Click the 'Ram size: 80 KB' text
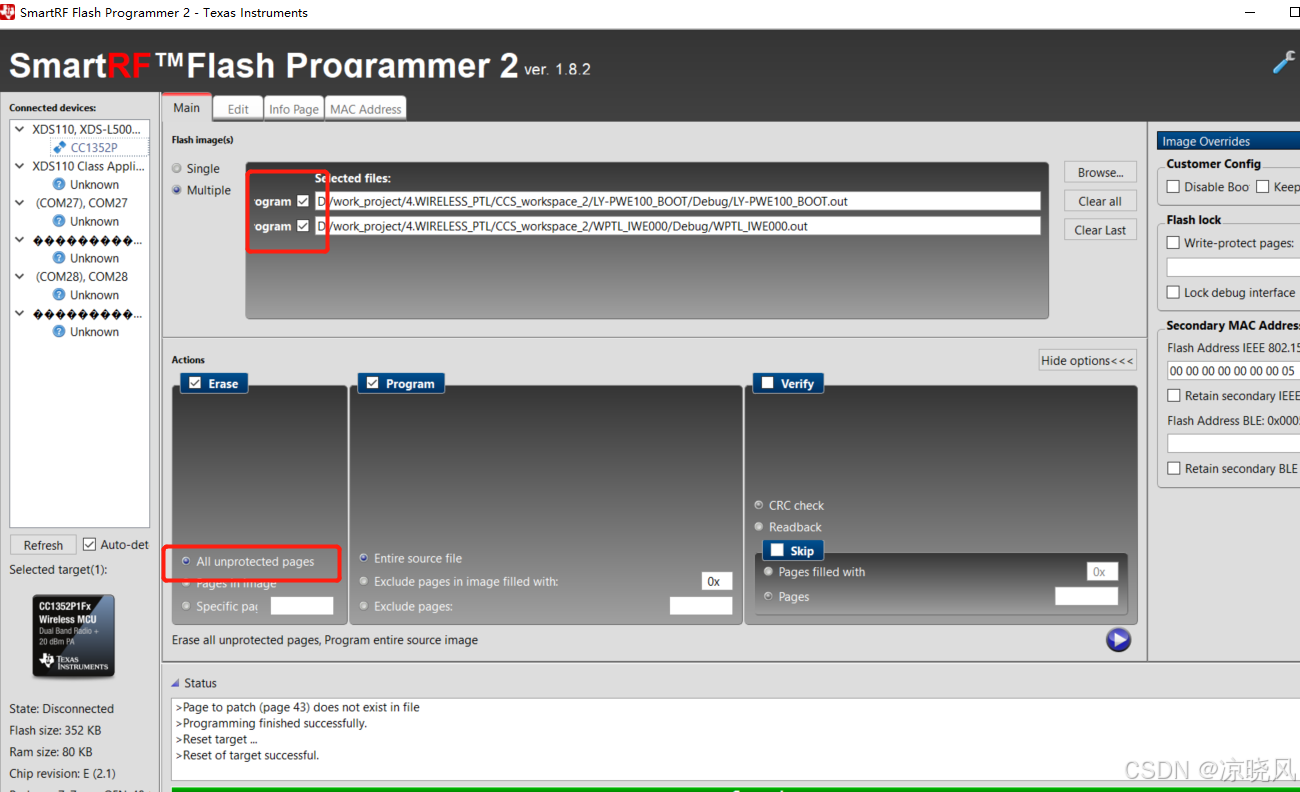The image size is (1300, 792). click(51, 752)
